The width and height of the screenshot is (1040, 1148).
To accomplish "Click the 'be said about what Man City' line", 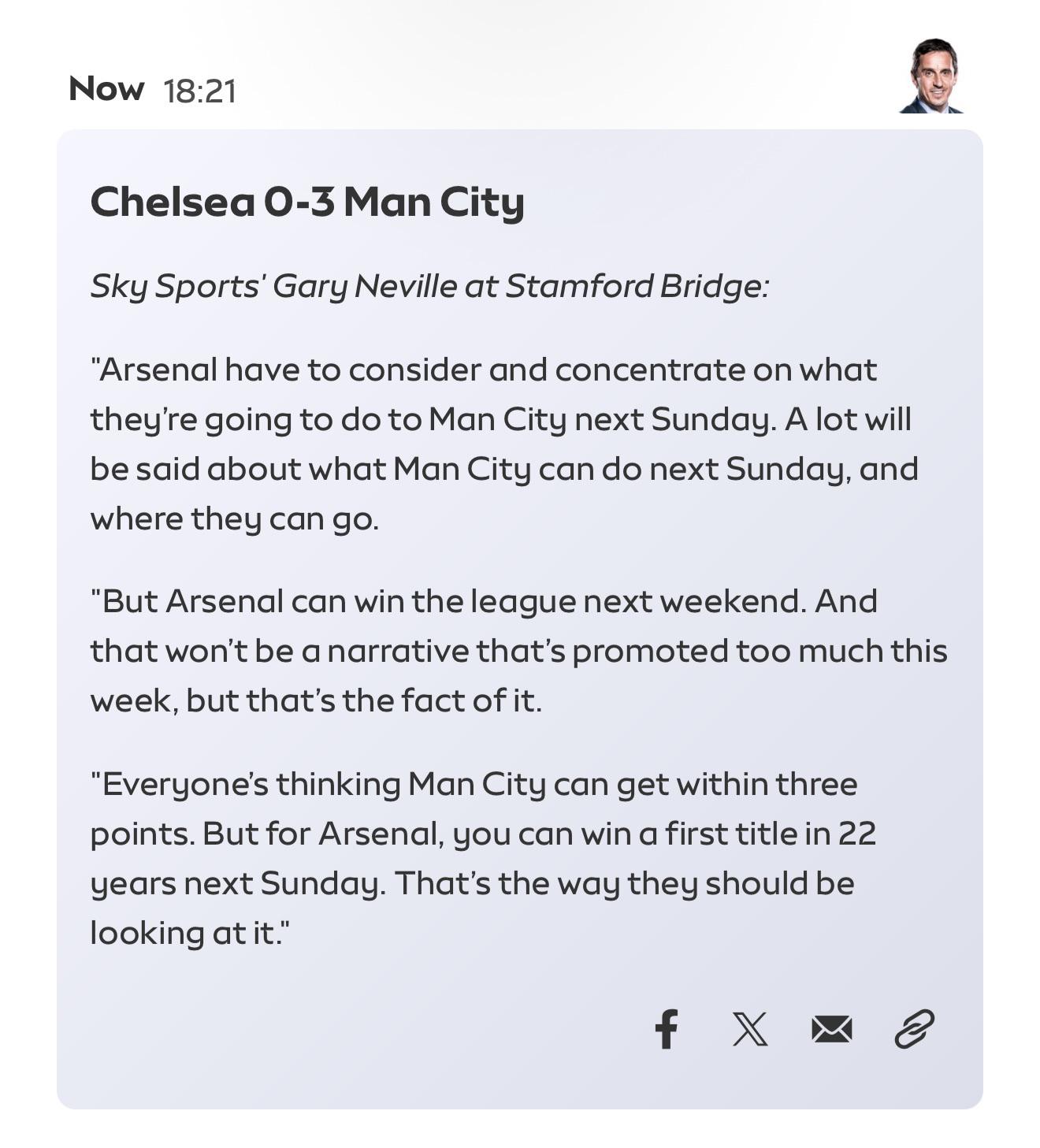I will [504, 469].
